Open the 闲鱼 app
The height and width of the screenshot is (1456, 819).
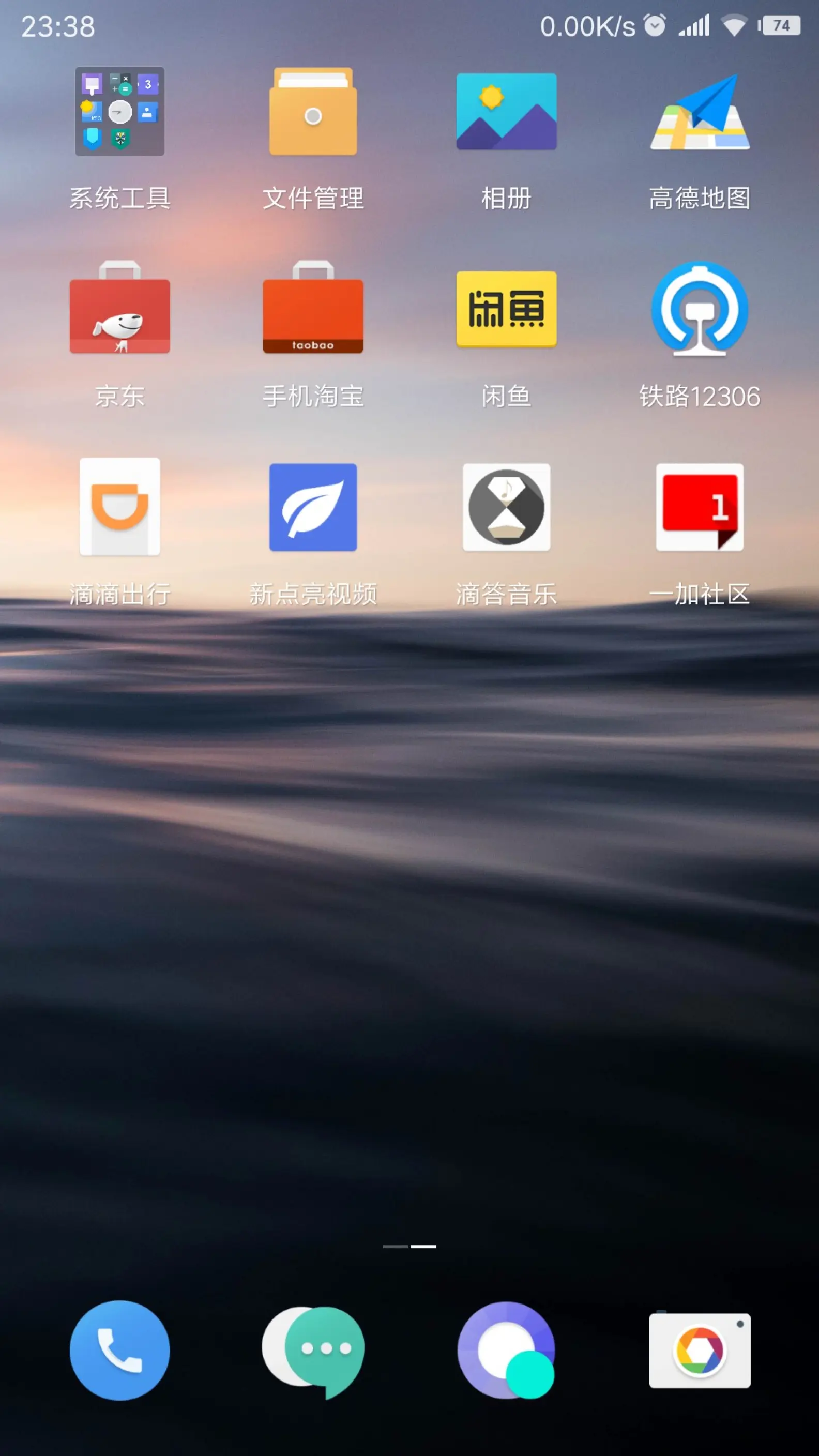pyautogui.click(x=506, y=309)
